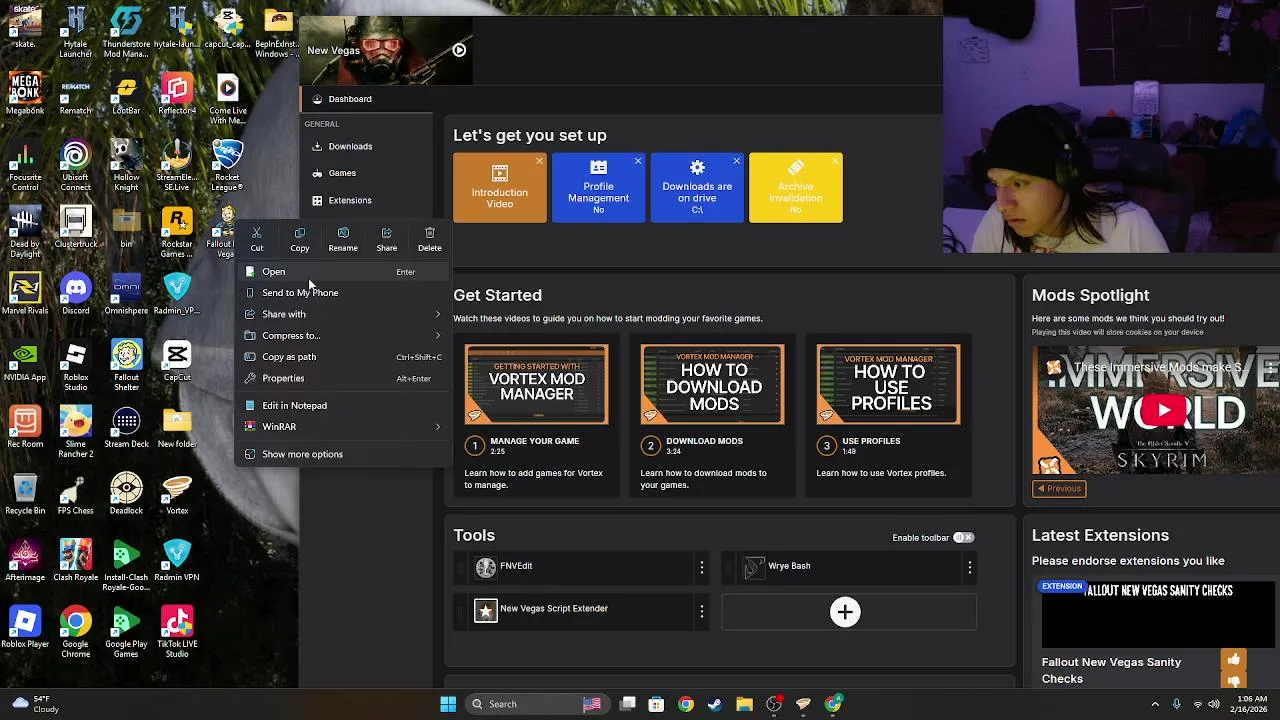Dismiss Downloads are on drive card
The width and height of the screenshot is (1280, 720).
pyautogui.click(x=737, y=161)
